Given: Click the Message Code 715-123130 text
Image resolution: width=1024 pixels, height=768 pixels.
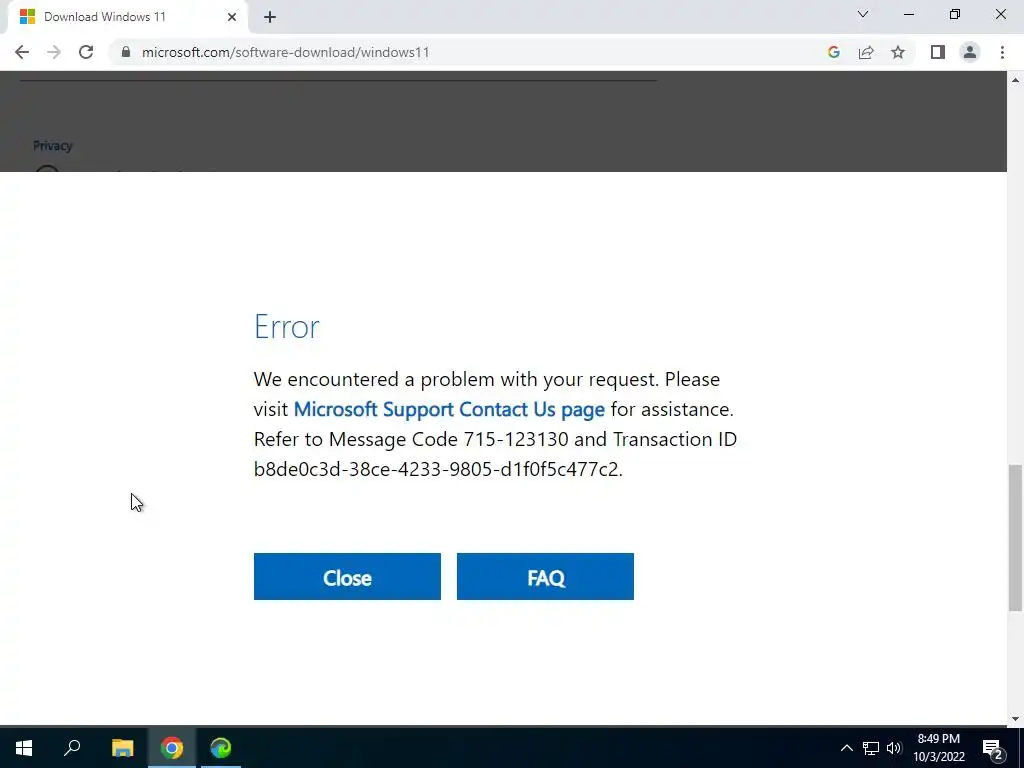Looking at the screenshot, I should click(x=449, y=440).
